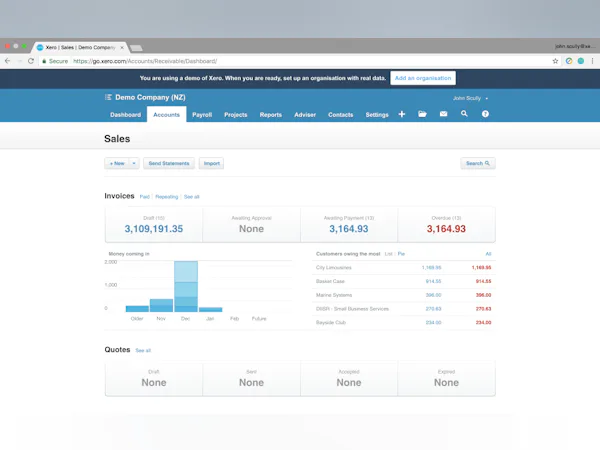Screen dimensions: 600x450
Task: Open a new browser tab
Action: [x=136, y=48]
